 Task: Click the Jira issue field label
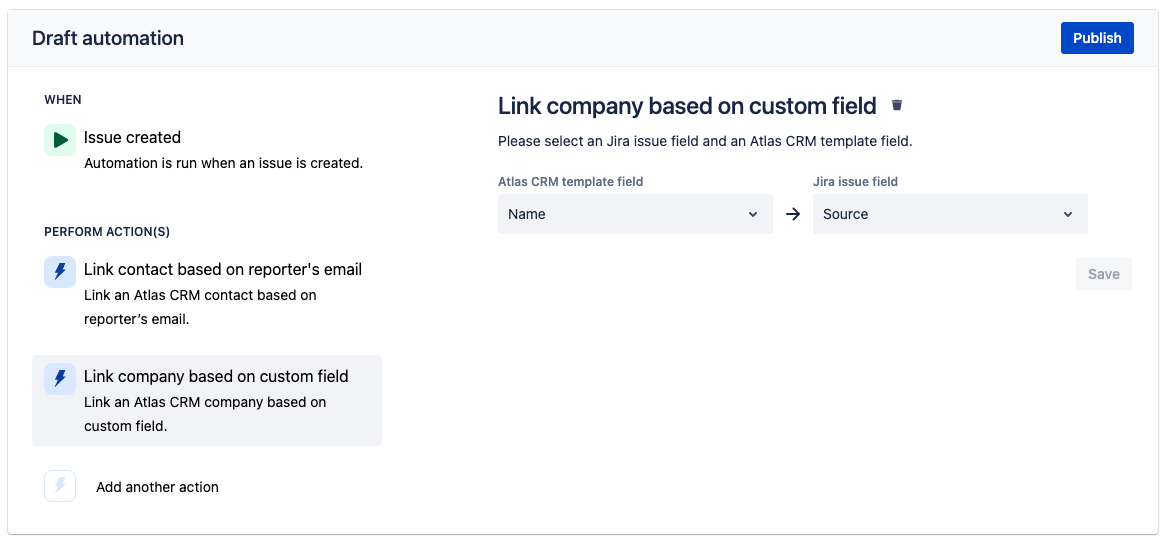pyautogui.click(x=855, y=182)
